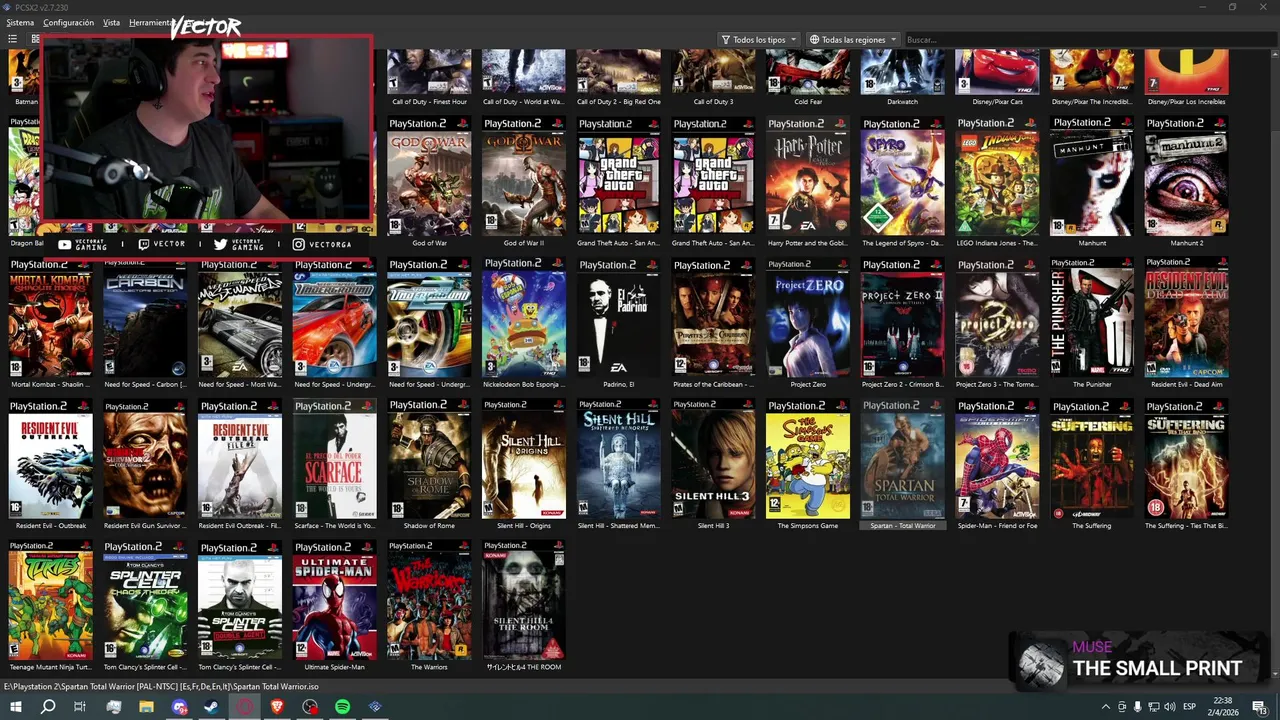This screenshot has width=1280, height=720.
Task: Open the Windows notification center
Action: tap(1259, 707)
